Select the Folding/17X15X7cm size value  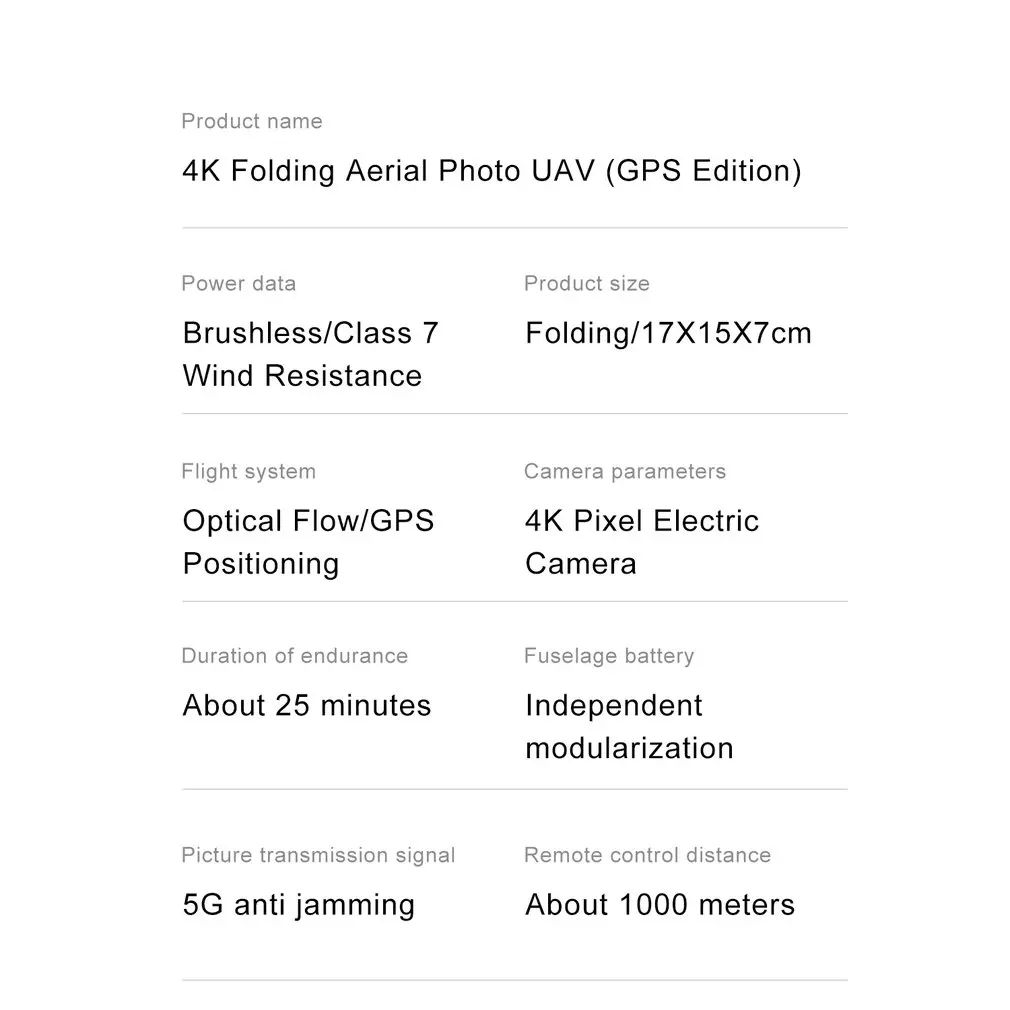(x=668, y=333)
